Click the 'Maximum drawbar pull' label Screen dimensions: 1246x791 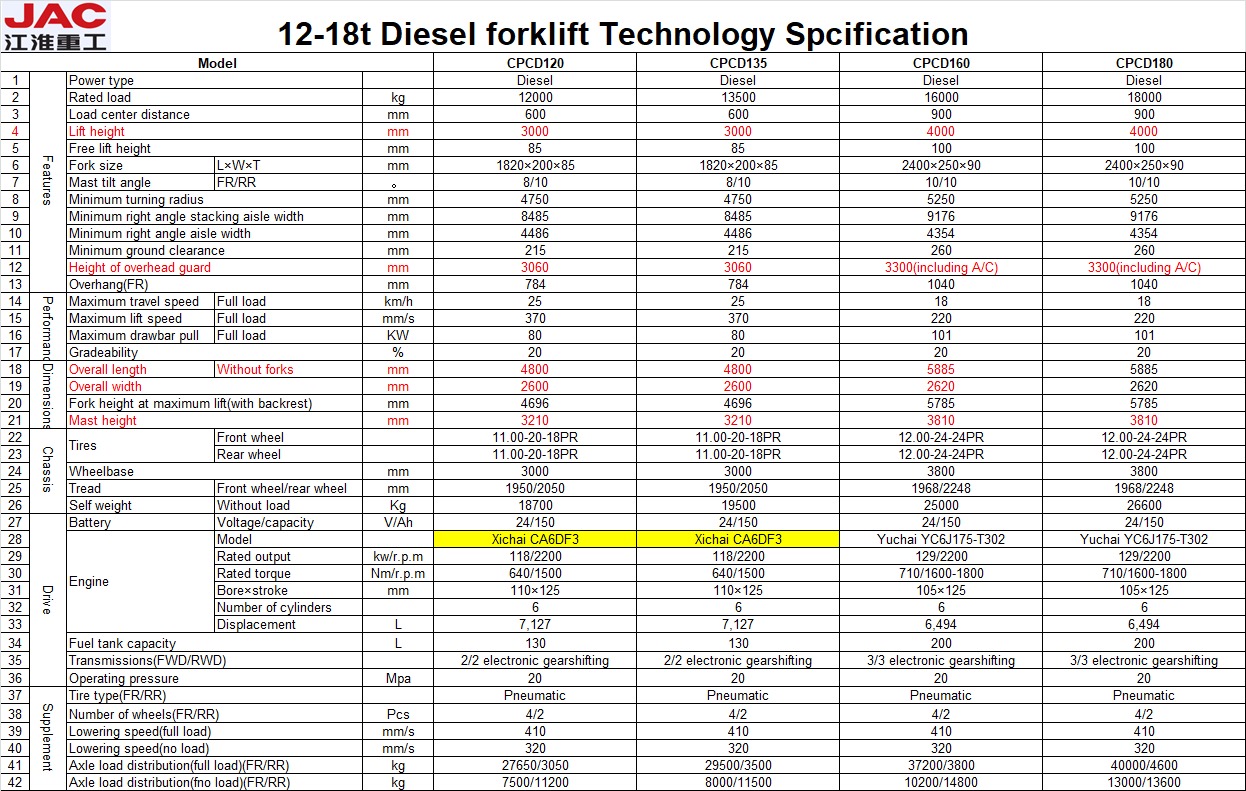tap(134, 336)
